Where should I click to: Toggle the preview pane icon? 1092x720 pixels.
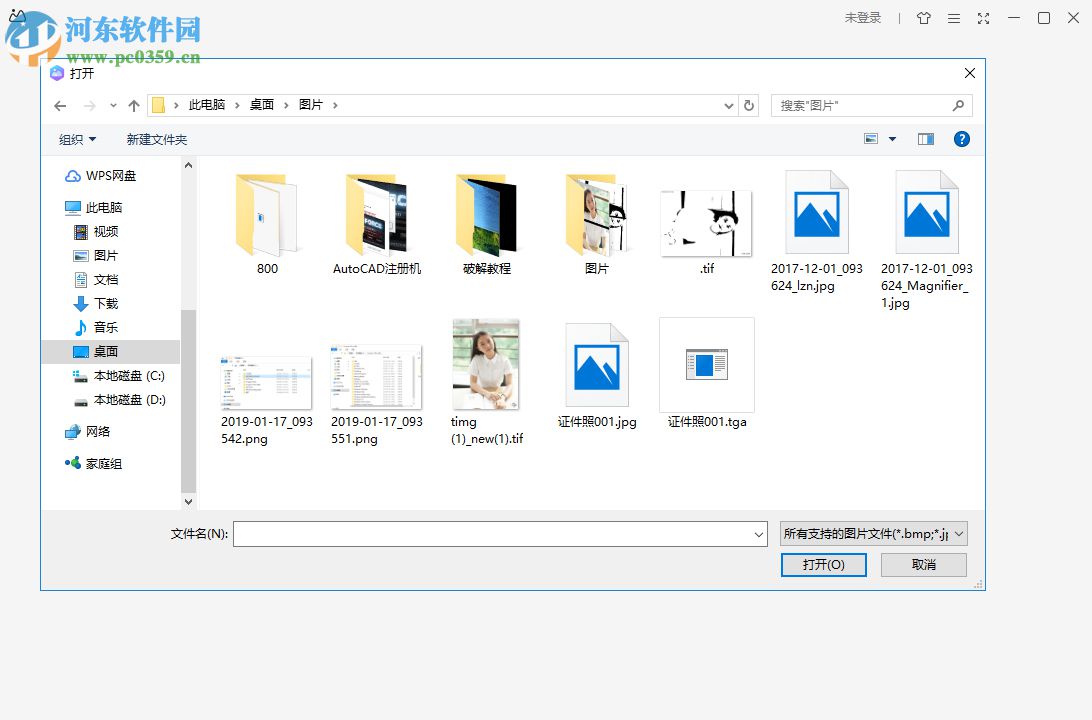(925, 139)
